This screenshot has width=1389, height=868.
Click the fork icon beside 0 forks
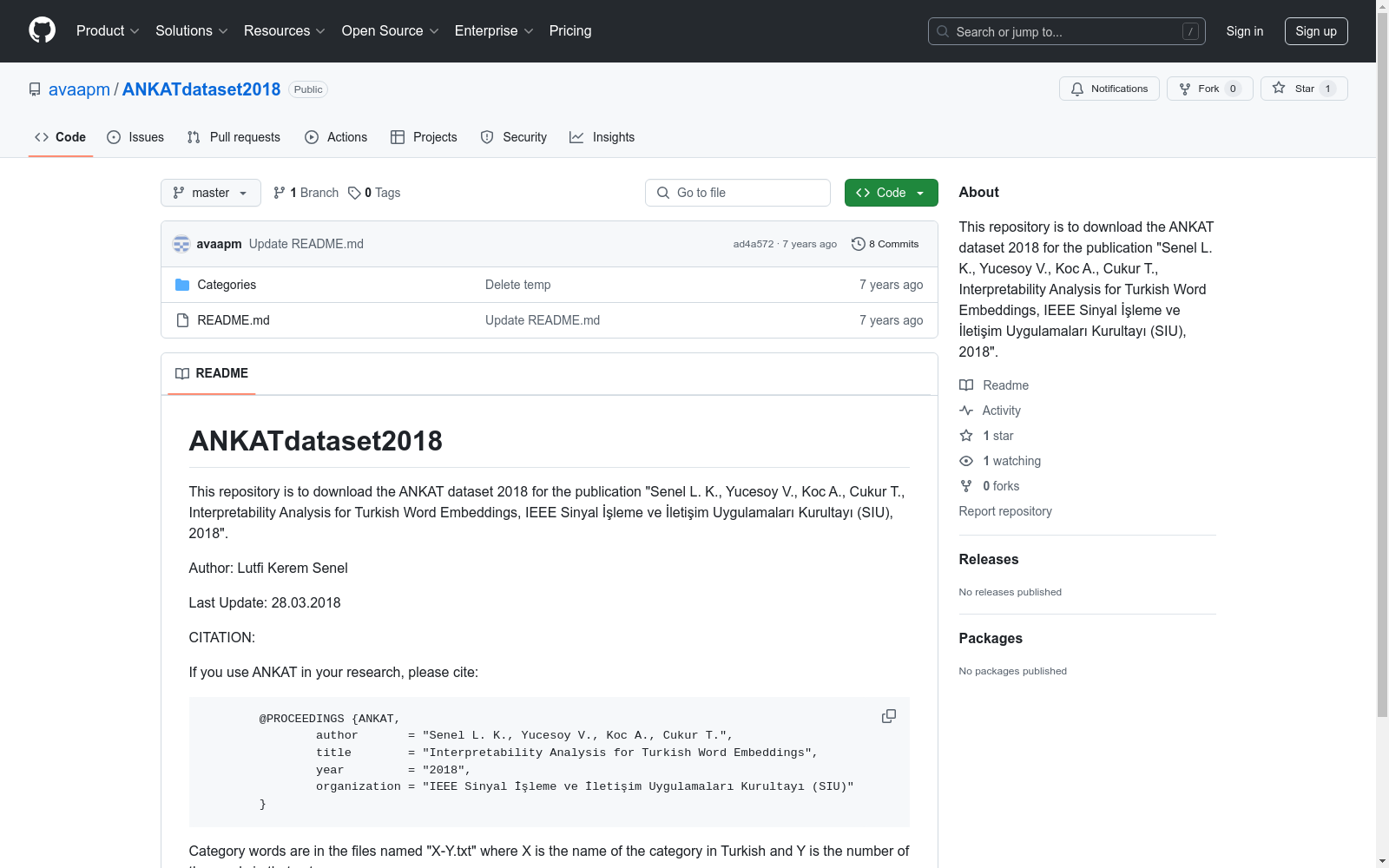click(x=966, y=486)
